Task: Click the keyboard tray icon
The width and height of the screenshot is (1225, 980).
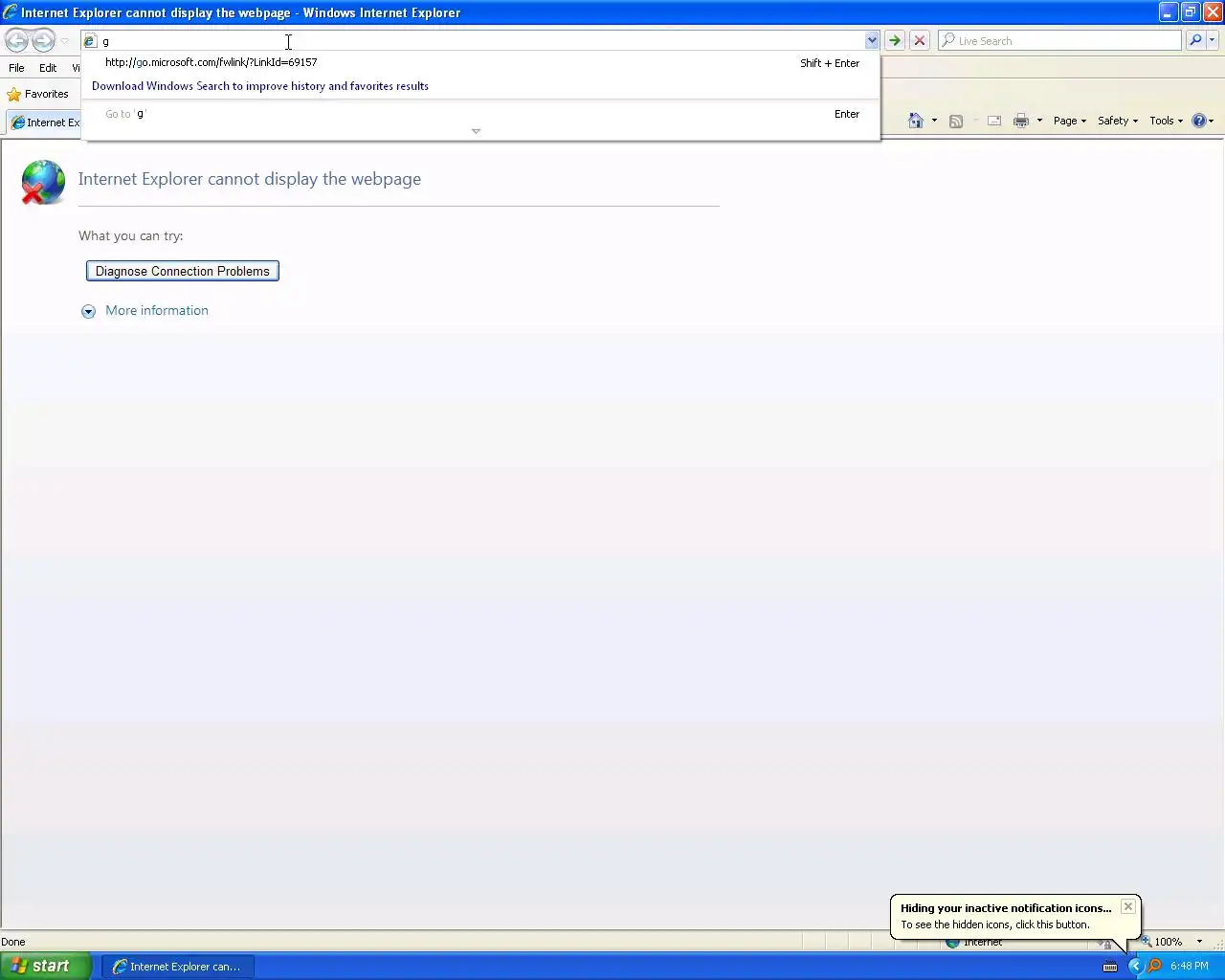Action: pos(1110,966)
